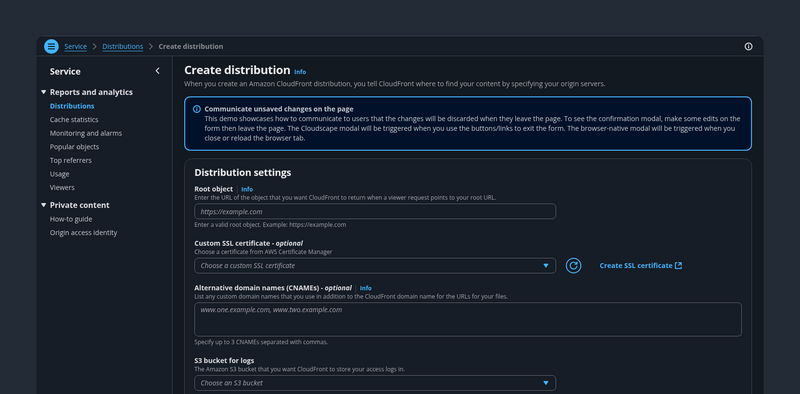
Task: Collapse the Reports and analytics section
Action: [x=43, y=92]
